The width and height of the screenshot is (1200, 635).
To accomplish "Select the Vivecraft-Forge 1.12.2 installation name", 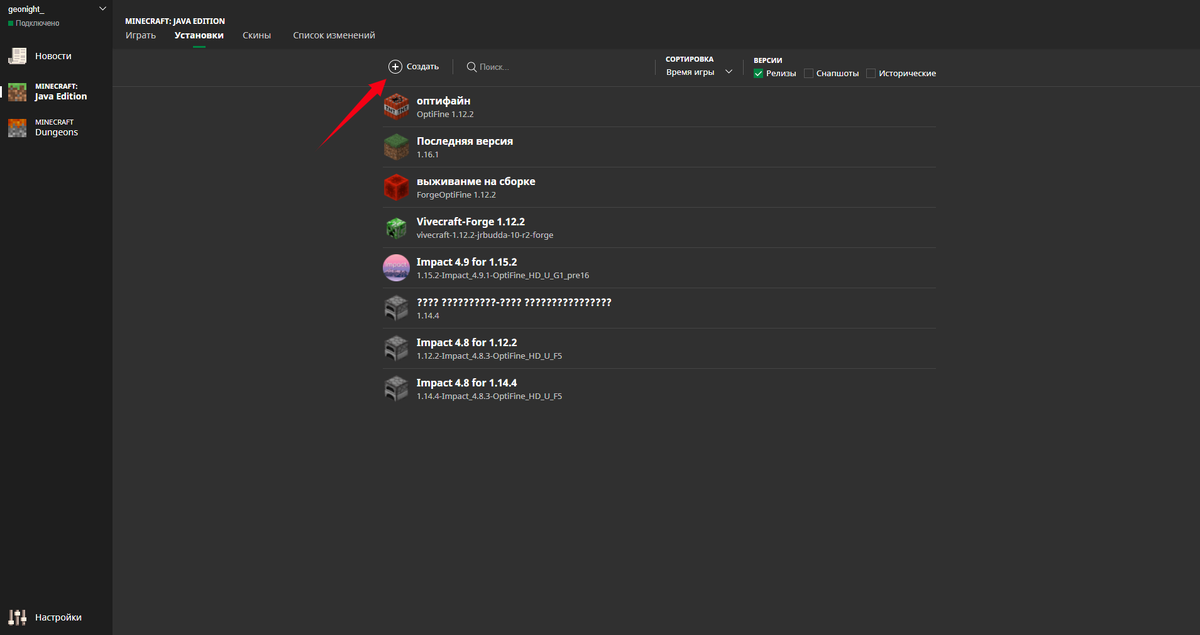I will (471, 221).
